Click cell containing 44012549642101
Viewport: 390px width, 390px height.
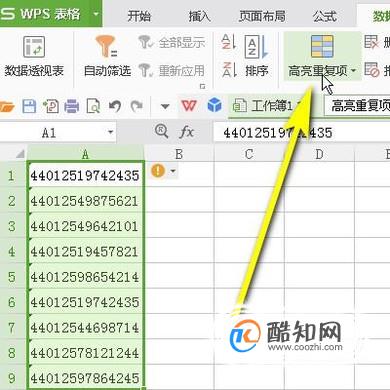coord(85,226)
